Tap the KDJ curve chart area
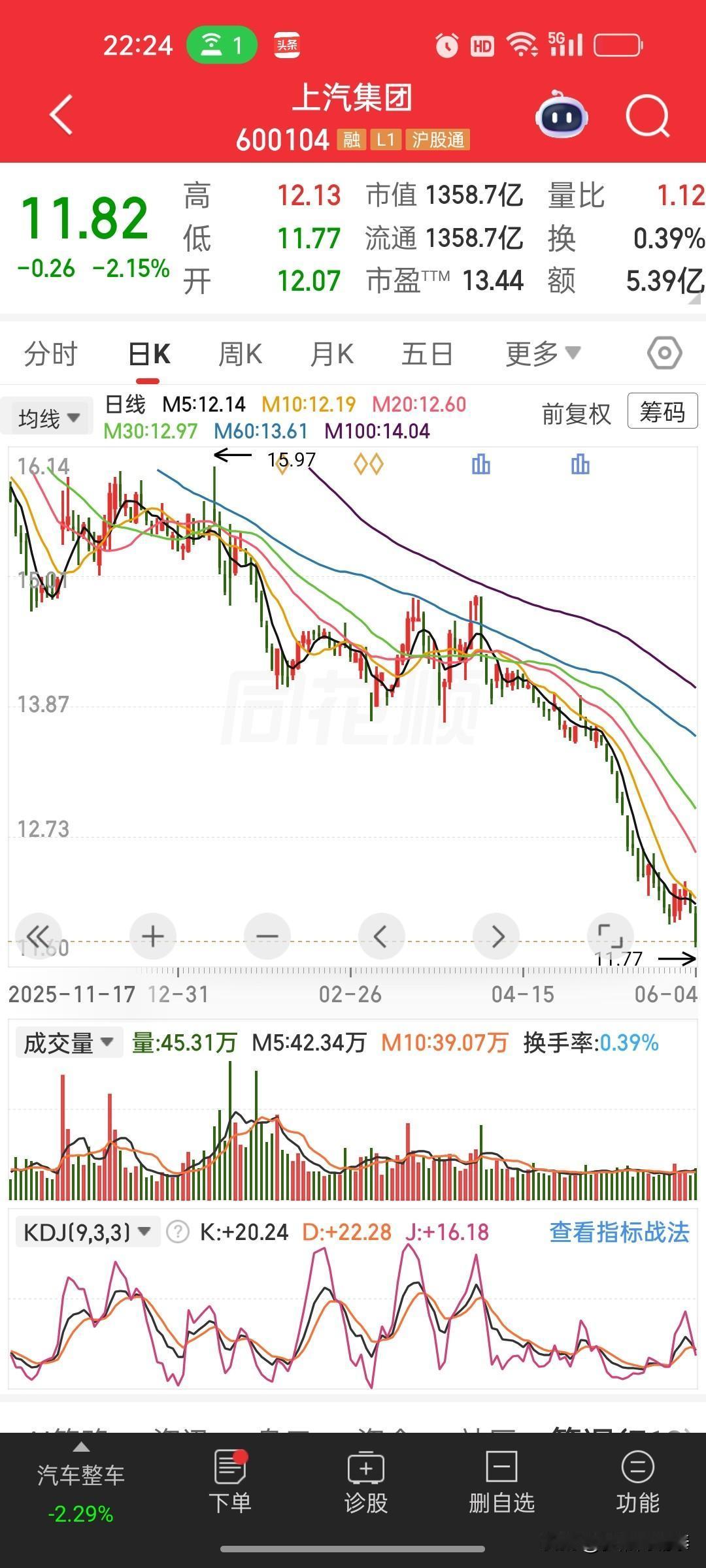The image size is (706, 1568). [353, 1316]
